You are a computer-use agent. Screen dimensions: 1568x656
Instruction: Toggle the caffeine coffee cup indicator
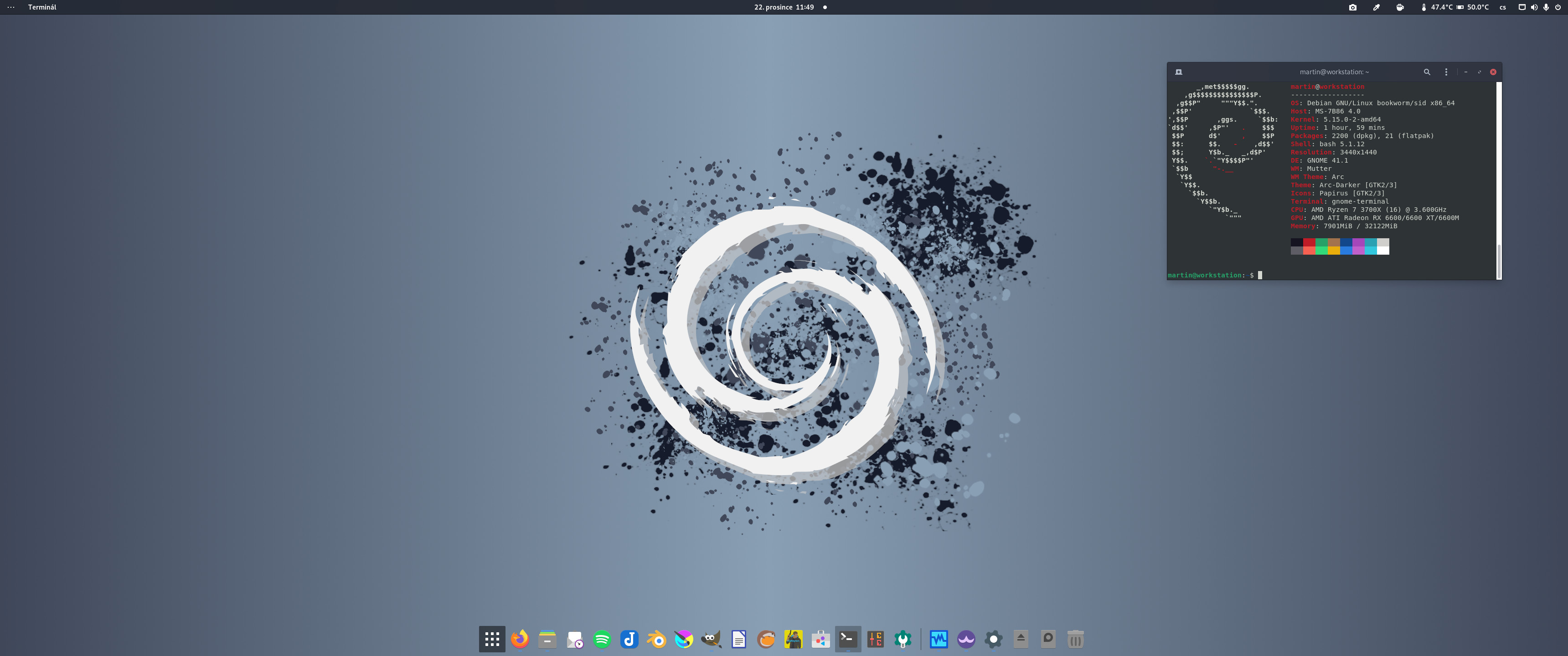(x=1400, y=7)
